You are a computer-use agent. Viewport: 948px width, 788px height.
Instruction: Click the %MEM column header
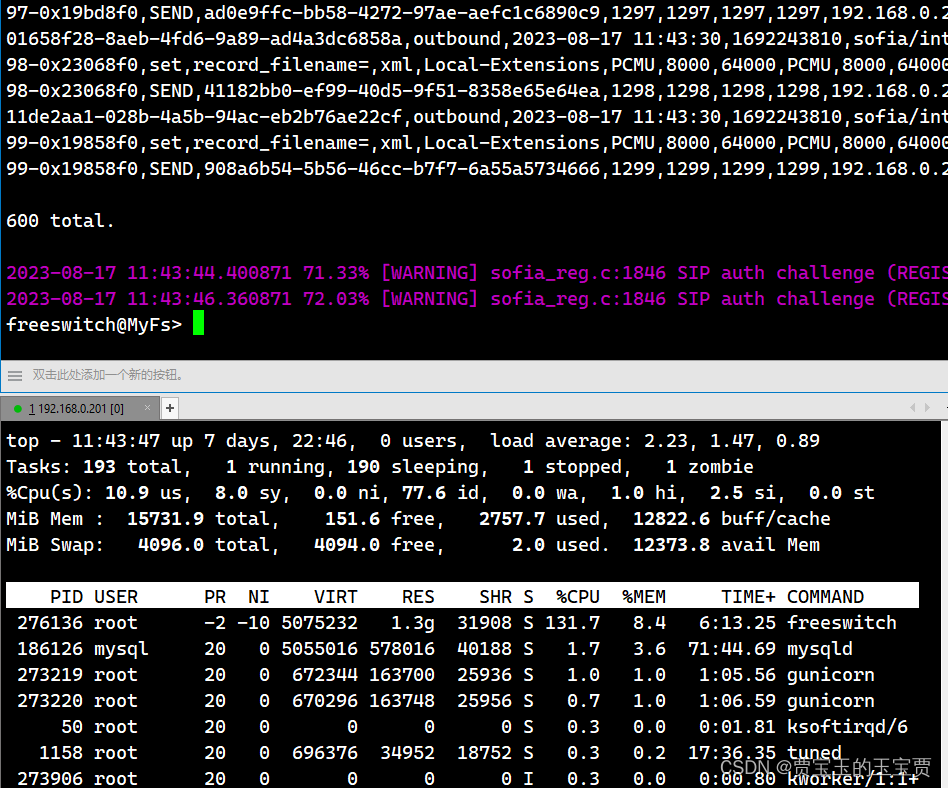coord(644,597)
